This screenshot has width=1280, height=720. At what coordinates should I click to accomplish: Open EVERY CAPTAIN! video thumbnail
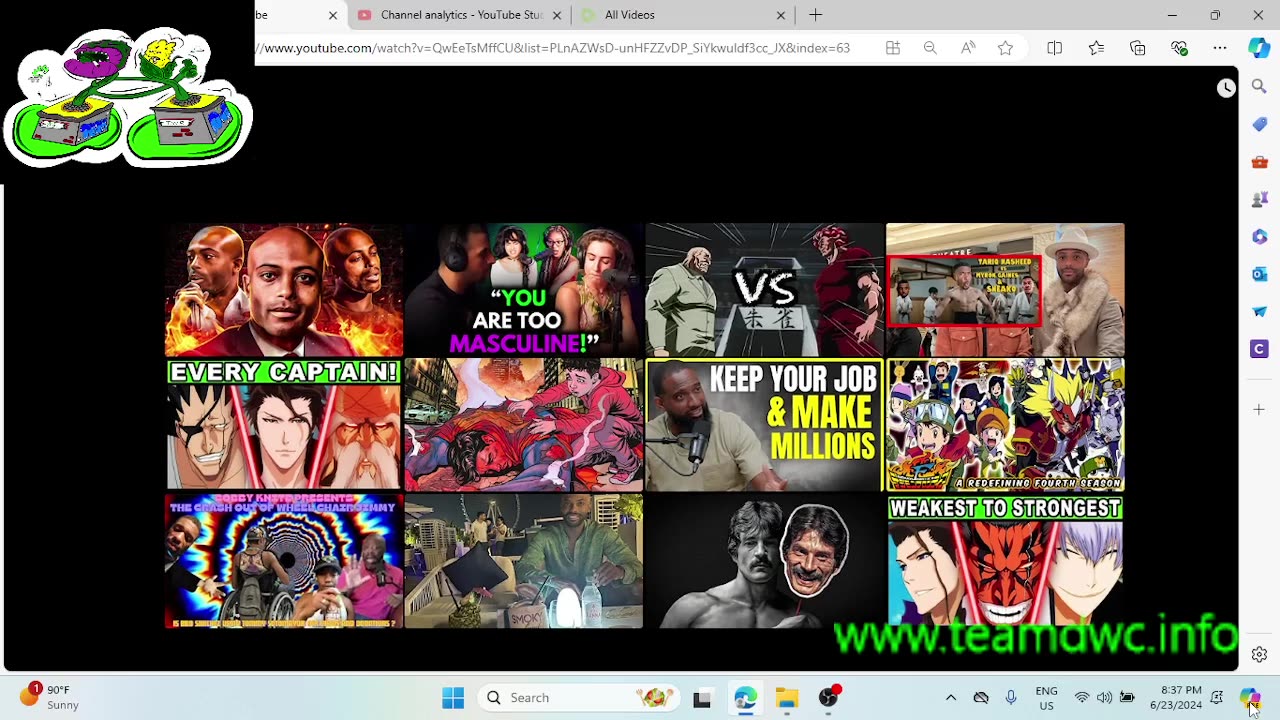(x=284, y=425)
